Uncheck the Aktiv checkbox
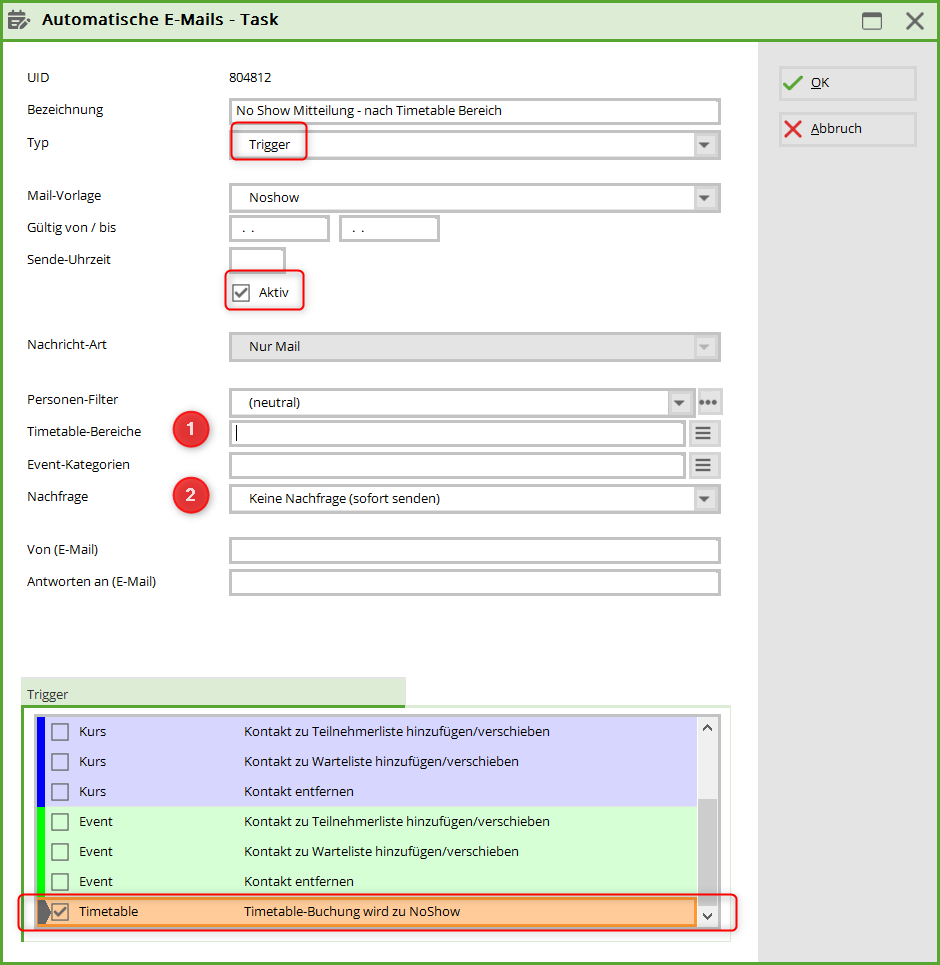The height and width of the screenshot is (965, 940). (240, 293)
